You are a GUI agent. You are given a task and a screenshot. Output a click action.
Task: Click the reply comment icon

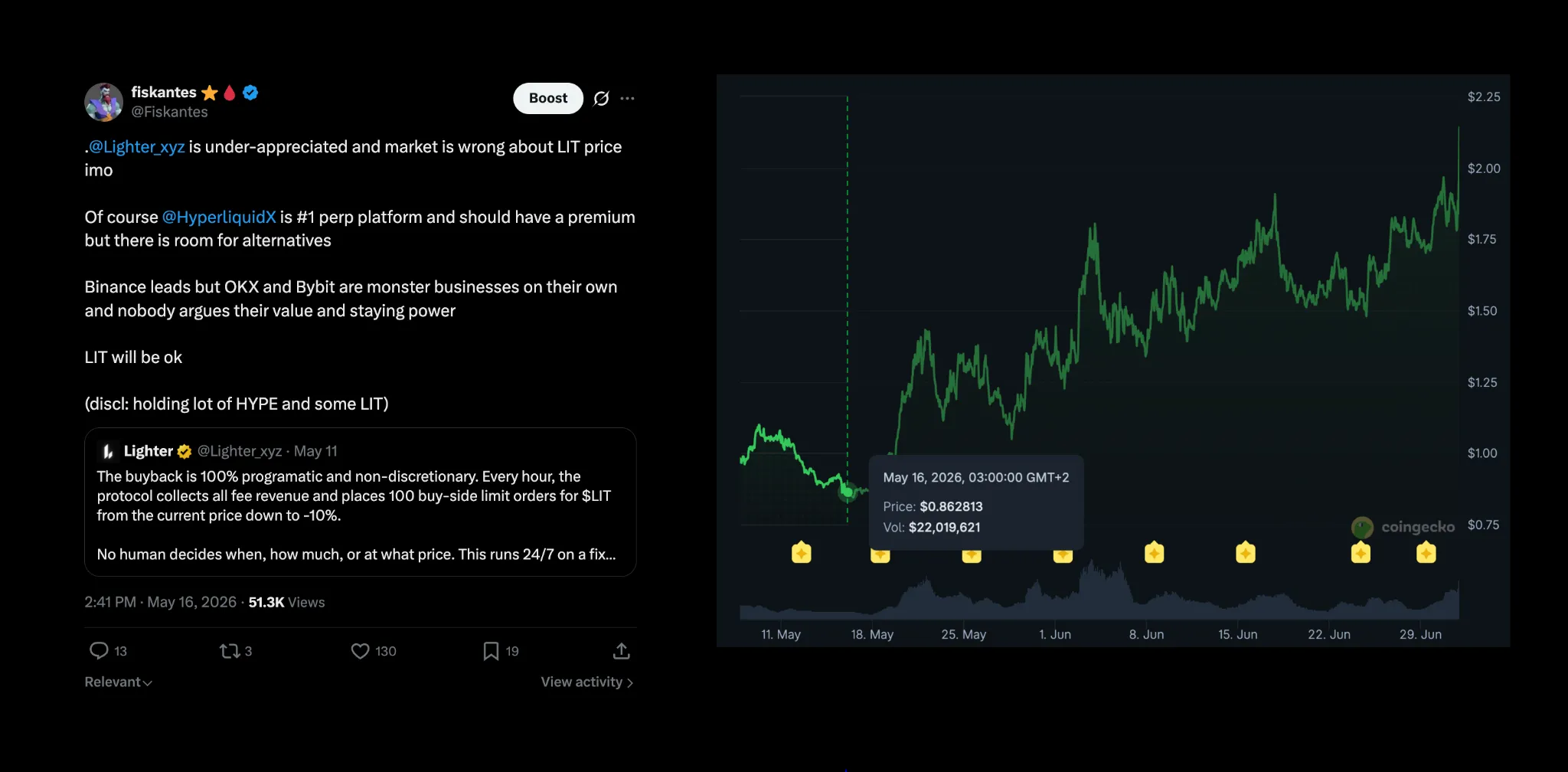click(99, 651)
